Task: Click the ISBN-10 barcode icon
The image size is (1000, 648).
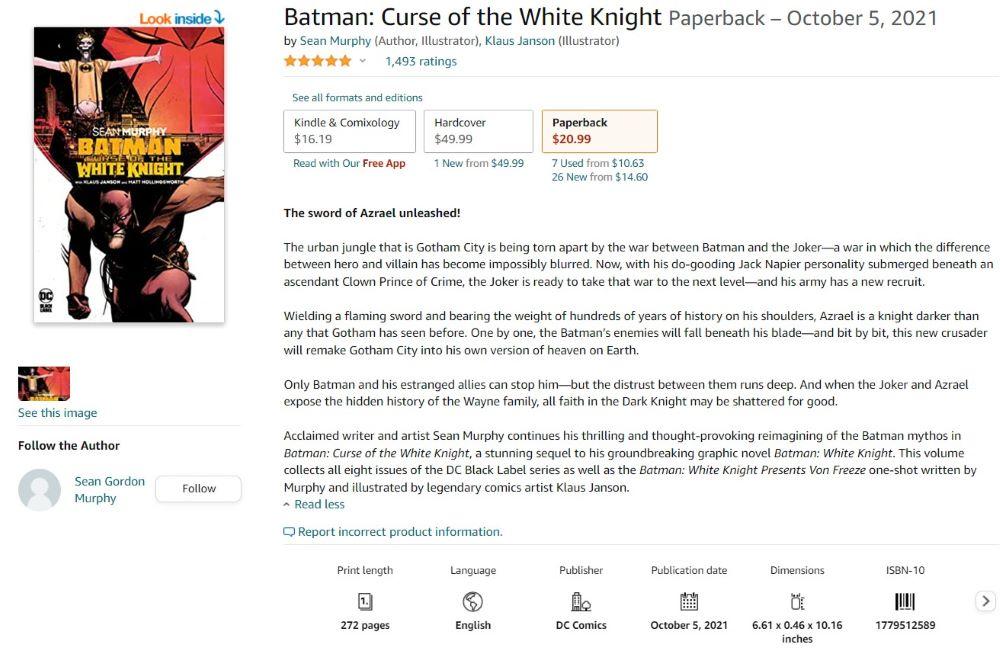Action: tap(904, 601)
